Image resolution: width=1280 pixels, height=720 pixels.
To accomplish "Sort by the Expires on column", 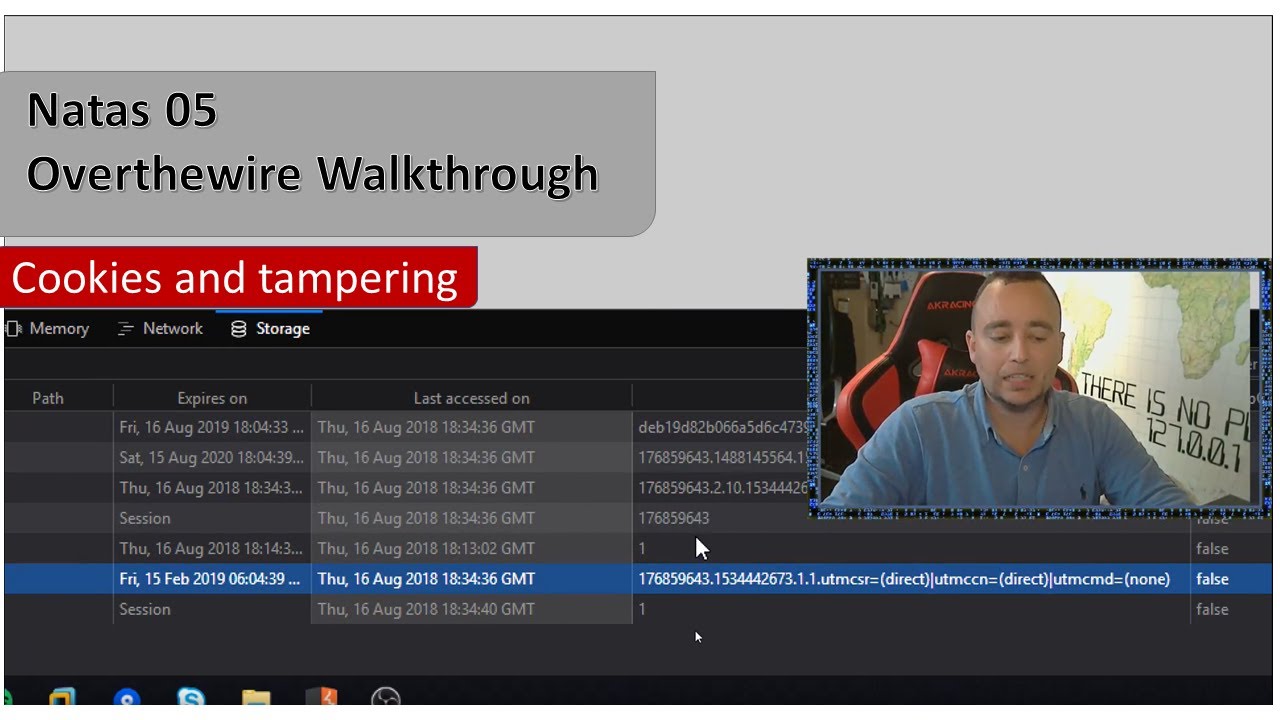I will click(x=212, y=398).
